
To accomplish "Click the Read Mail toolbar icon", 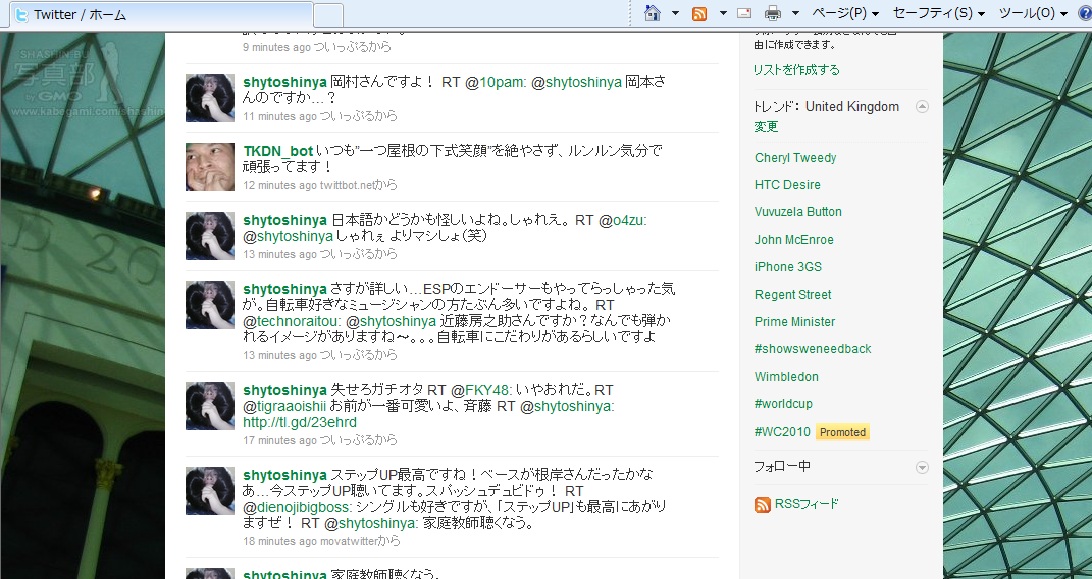I will [744, 13].
